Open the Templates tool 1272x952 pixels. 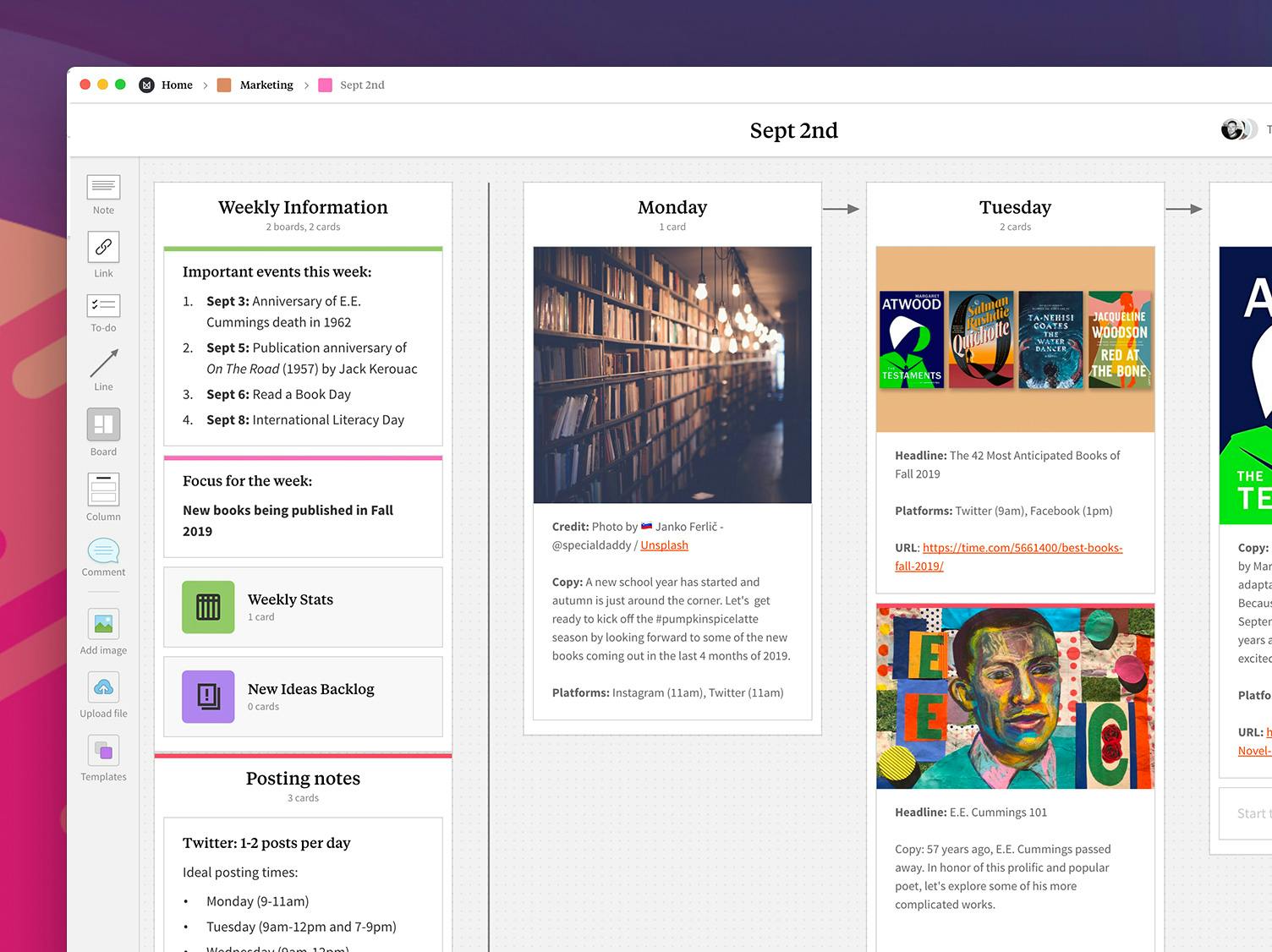click(103, 758)
